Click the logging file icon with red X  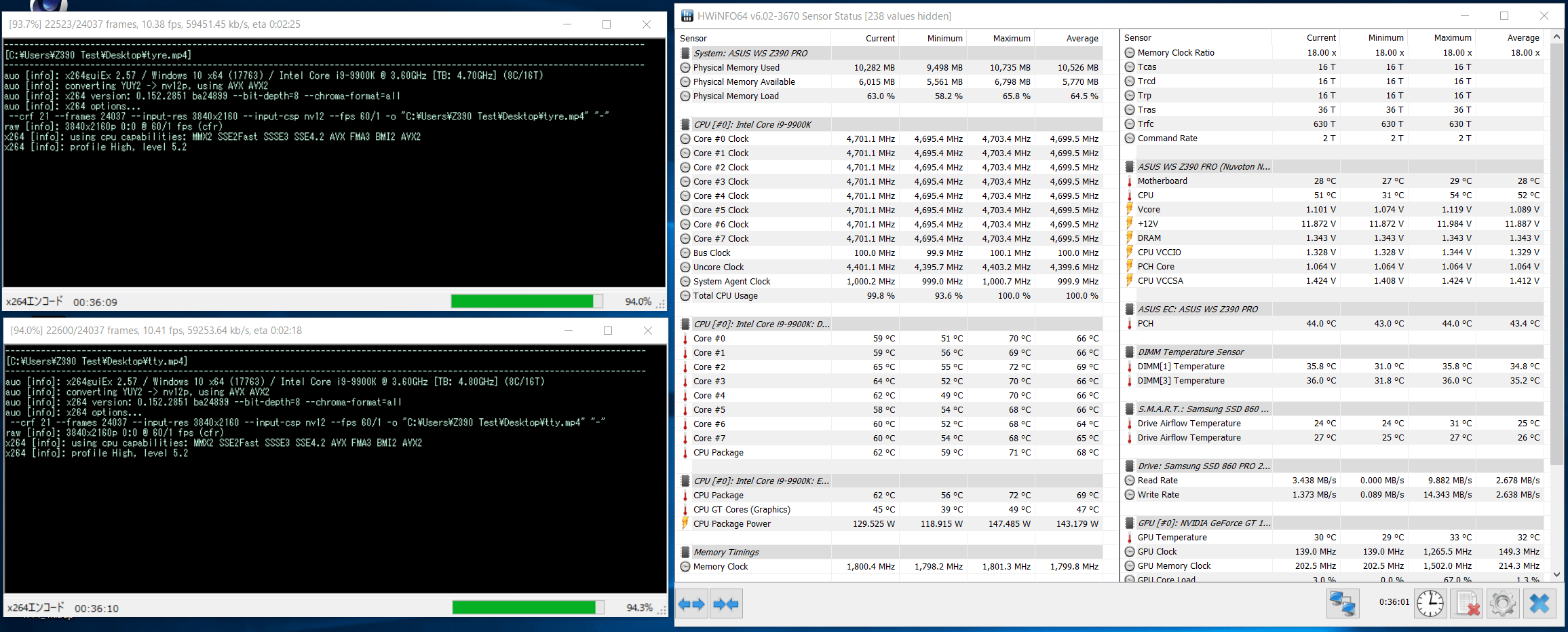(1467, 603)
